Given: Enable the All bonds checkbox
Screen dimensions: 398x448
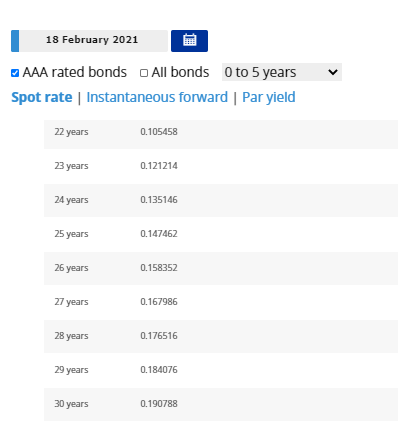Looking at the screenshot, I should pos(144,73).
